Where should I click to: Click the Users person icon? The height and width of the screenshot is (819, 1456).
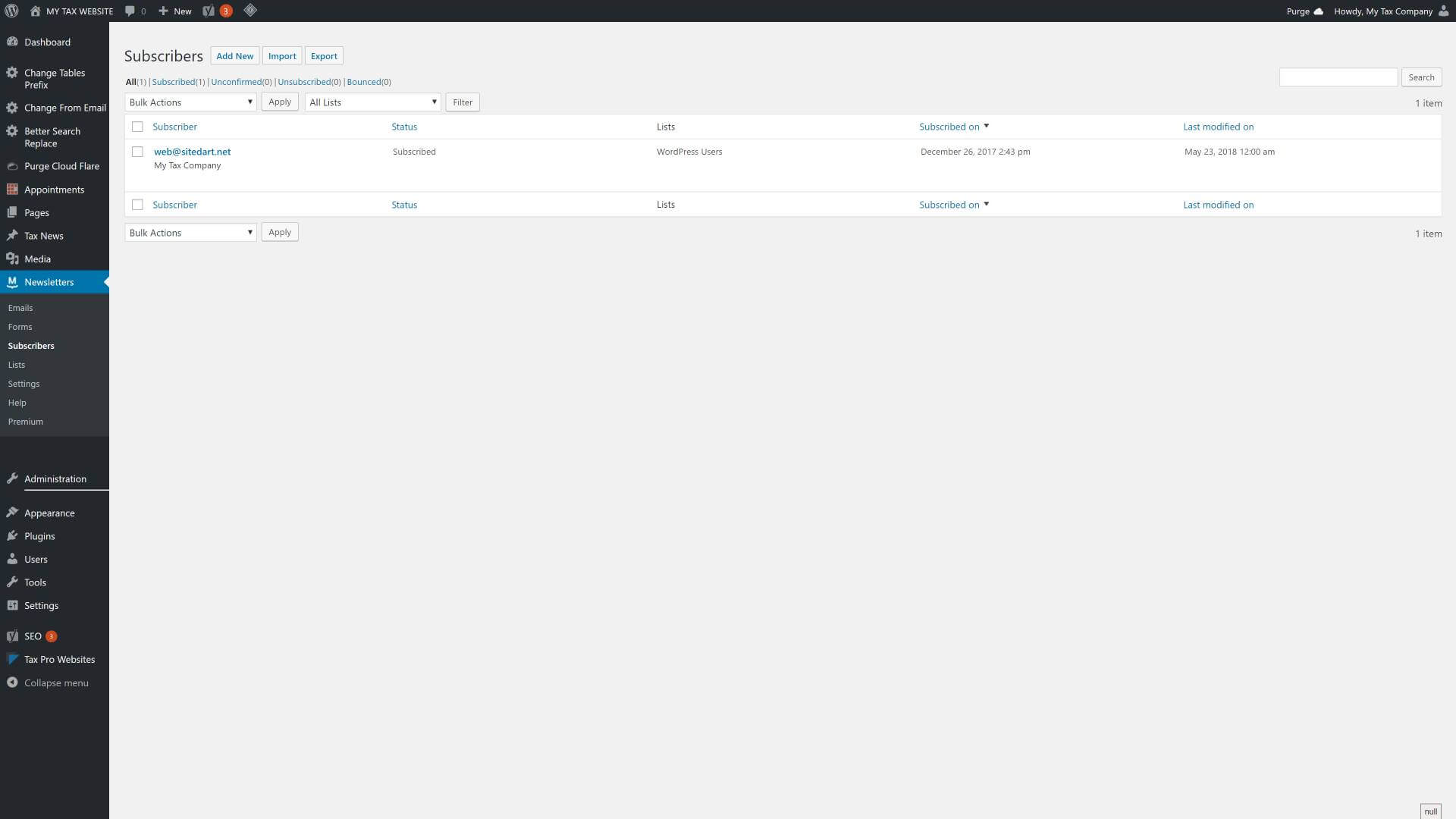(x=12, y=559)
